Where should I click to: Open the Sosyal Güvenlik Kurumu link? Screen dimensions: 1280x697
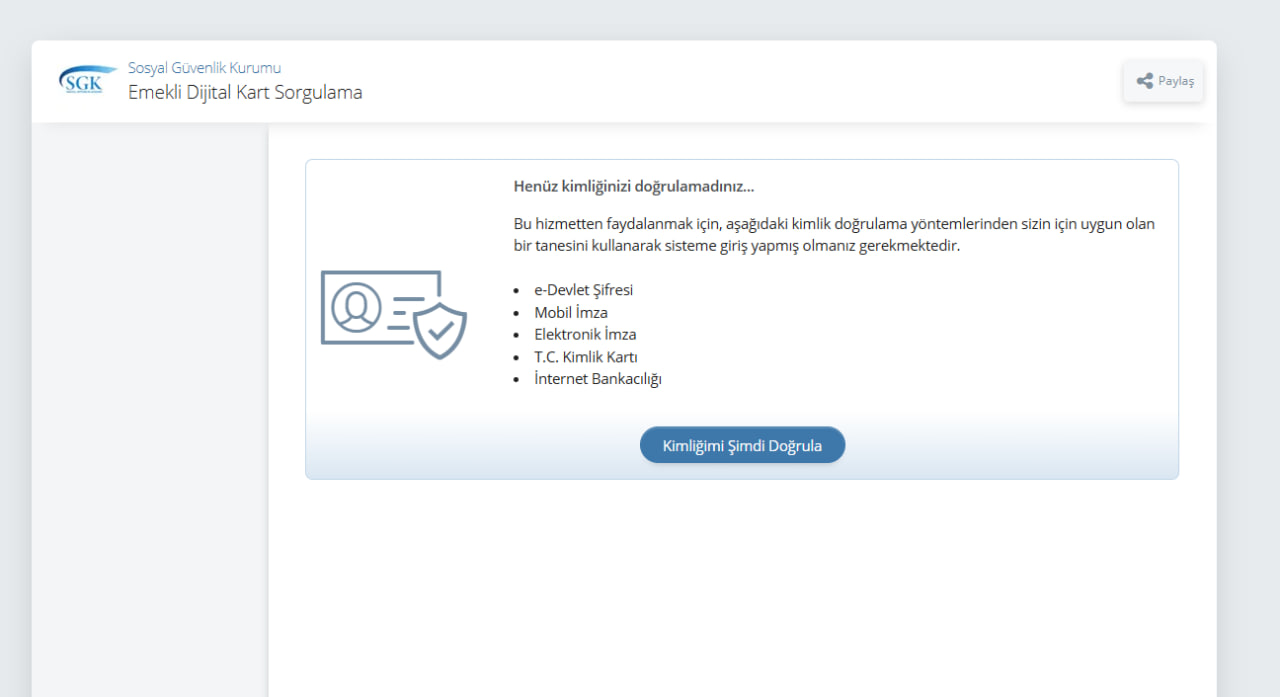[x=204, y=68]
